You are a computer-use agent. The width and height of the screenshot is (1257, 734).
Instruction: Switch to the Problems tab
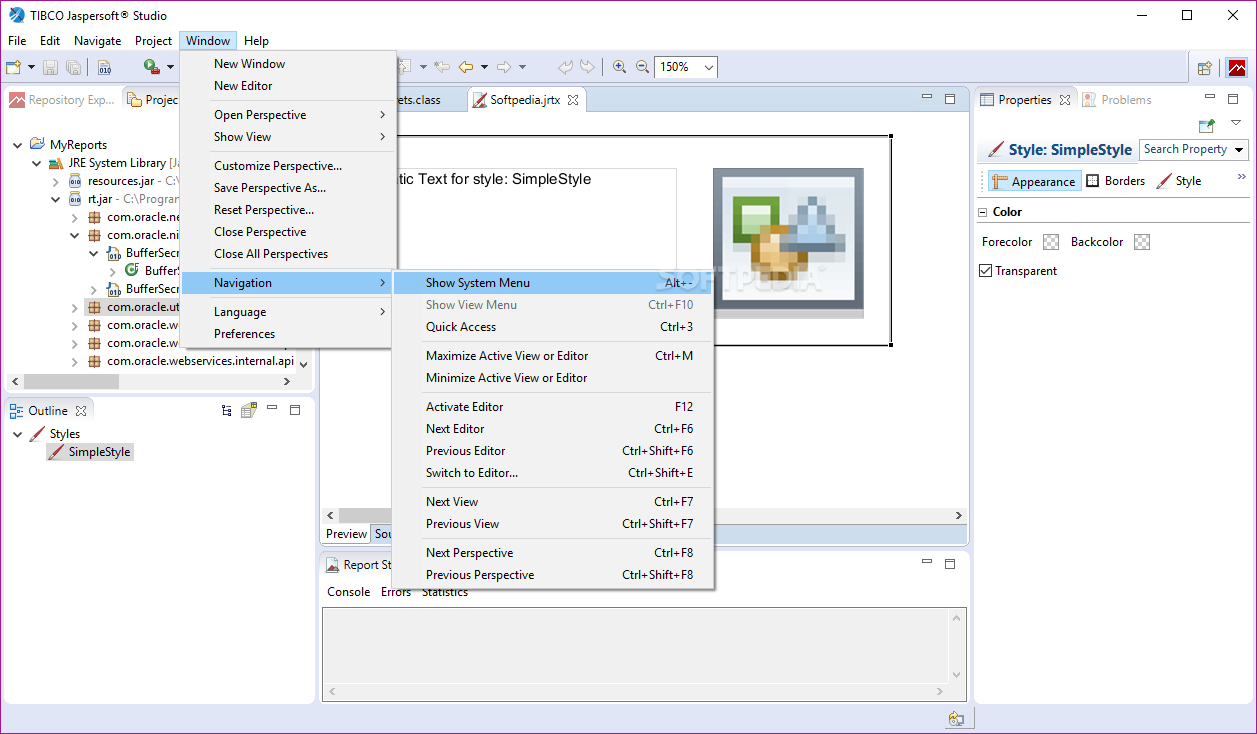[1117, 100]
